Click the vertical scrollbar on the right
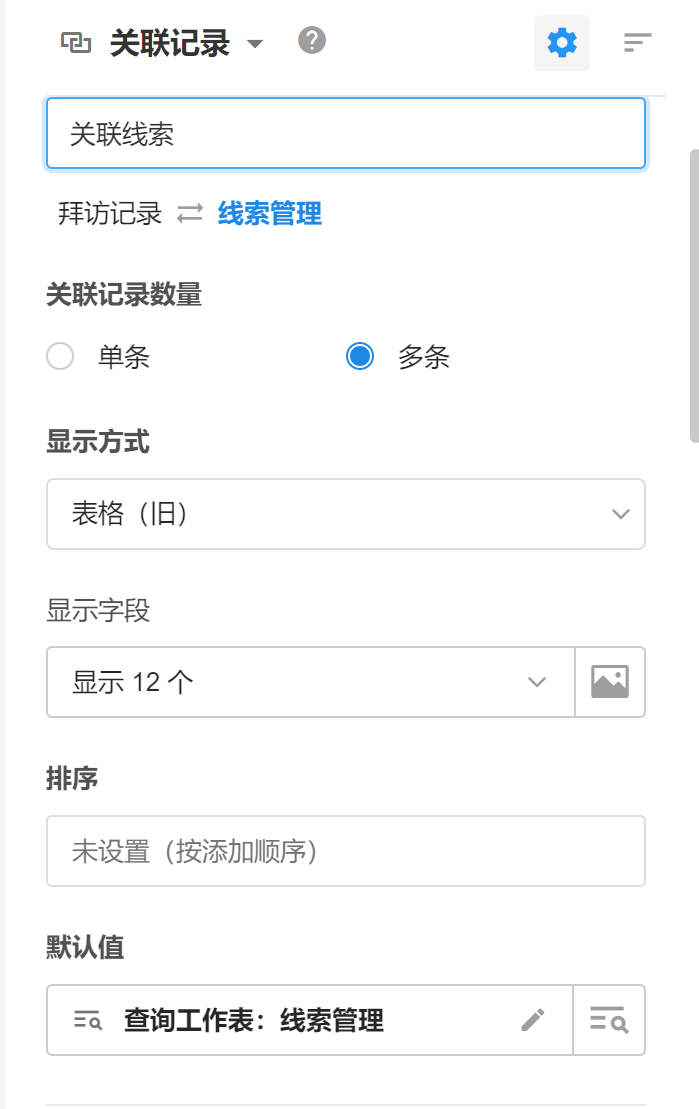 click(x=694, y=295)
